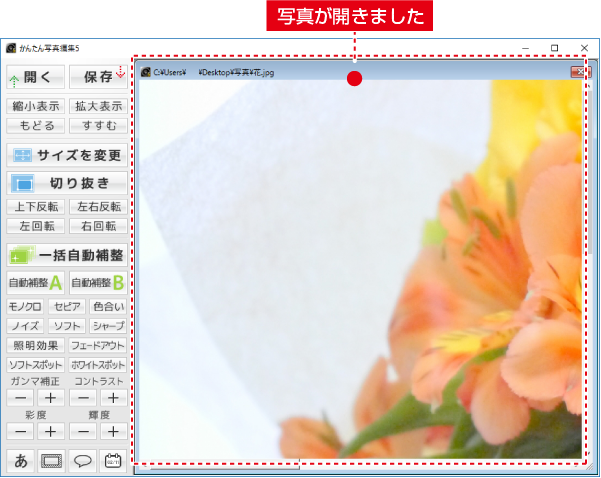Apply the セピア sepia filter
Viewport: 601px width, 478px height.
coord(67,306)
